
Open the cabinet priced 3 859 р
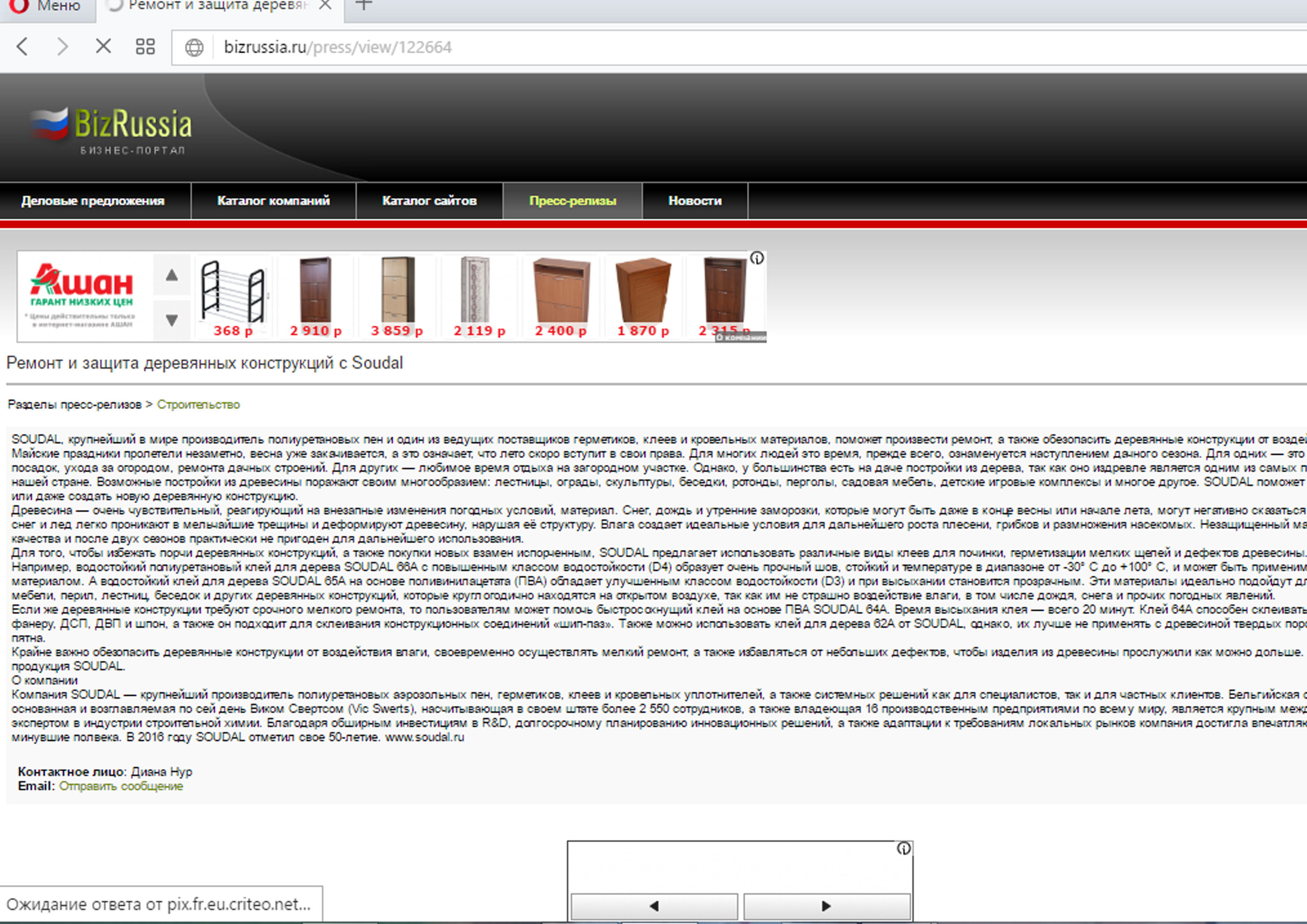[x=397, y=298]
